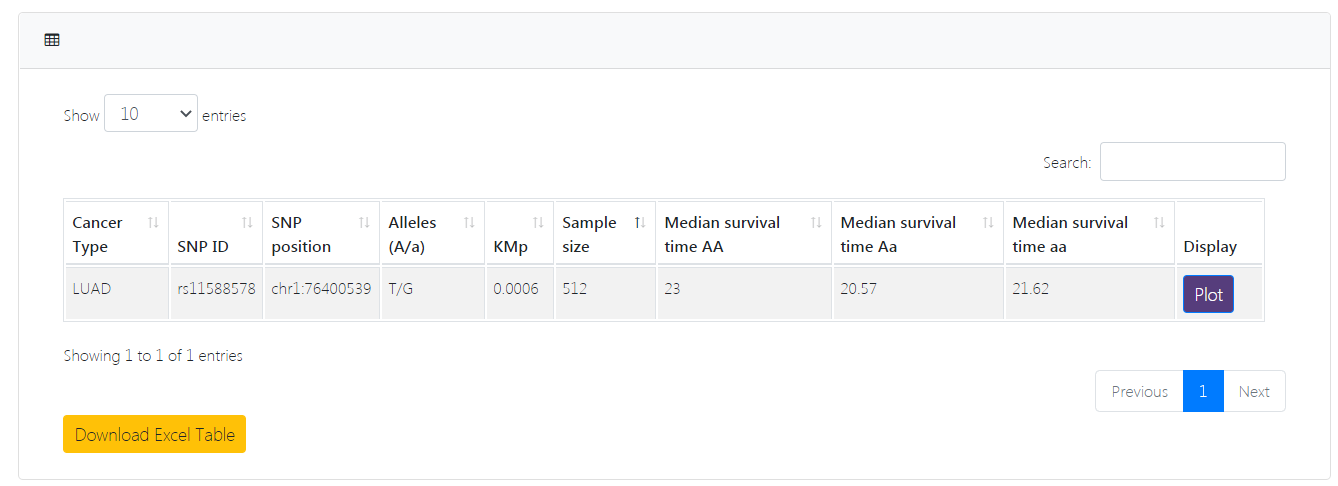Sort by Cancer Type column arrows

pyautogui.click(x=154, y=222)
